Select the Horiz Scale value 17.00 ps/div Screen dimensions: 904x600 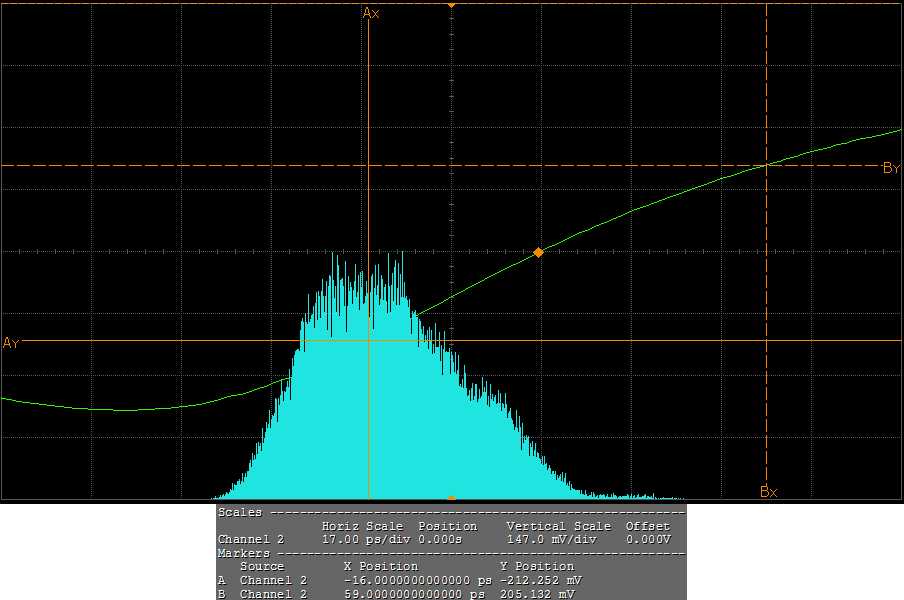[x=362, y=539]
